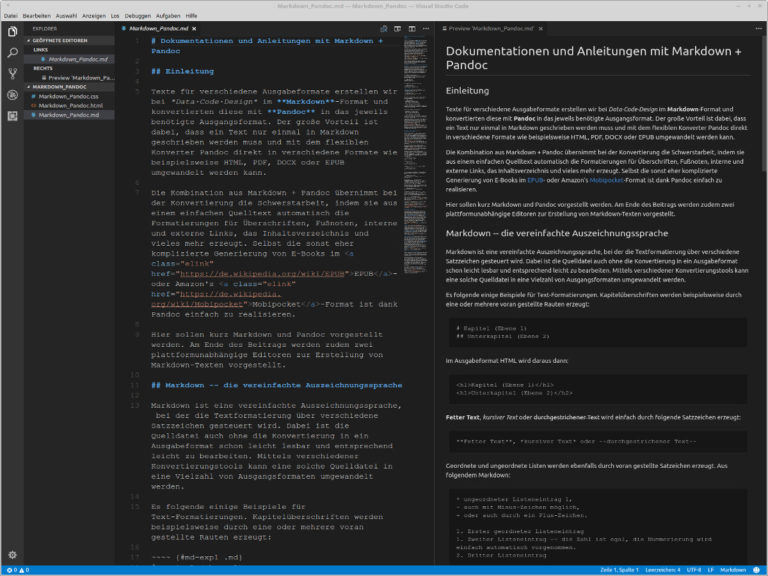Split the editor with the split icon
This screenshot has width=768, height=576.
point(412,29)
